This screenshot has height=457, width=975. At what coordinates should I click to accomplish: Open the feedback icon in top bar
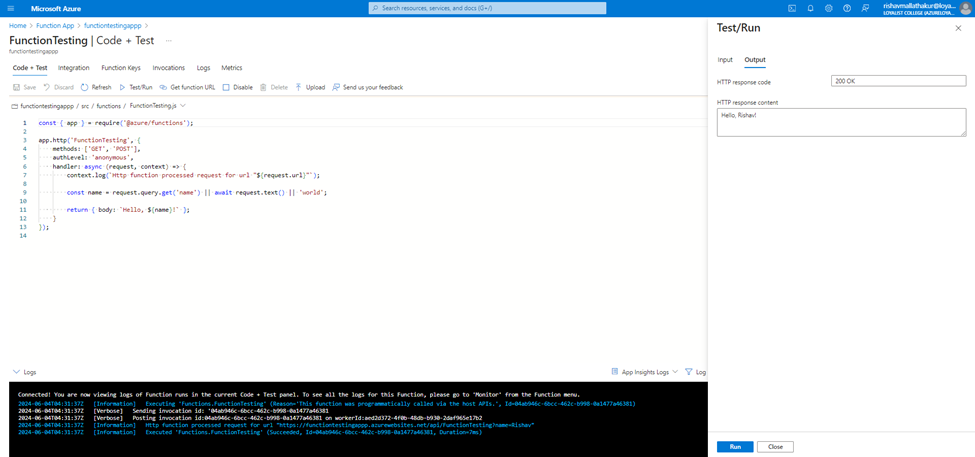[x=865, y=8]
